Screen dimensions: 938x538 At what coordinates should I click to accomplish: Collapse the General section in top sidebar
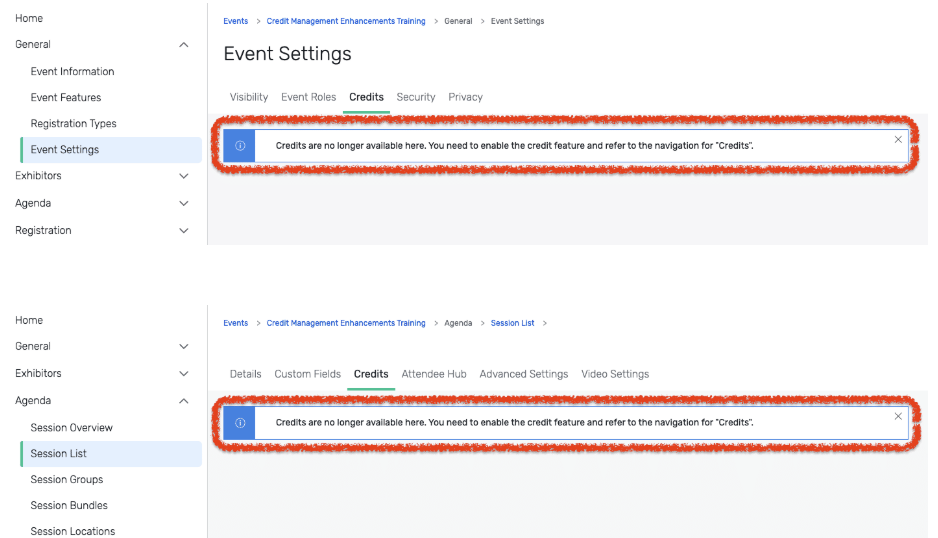pos(184,45)
